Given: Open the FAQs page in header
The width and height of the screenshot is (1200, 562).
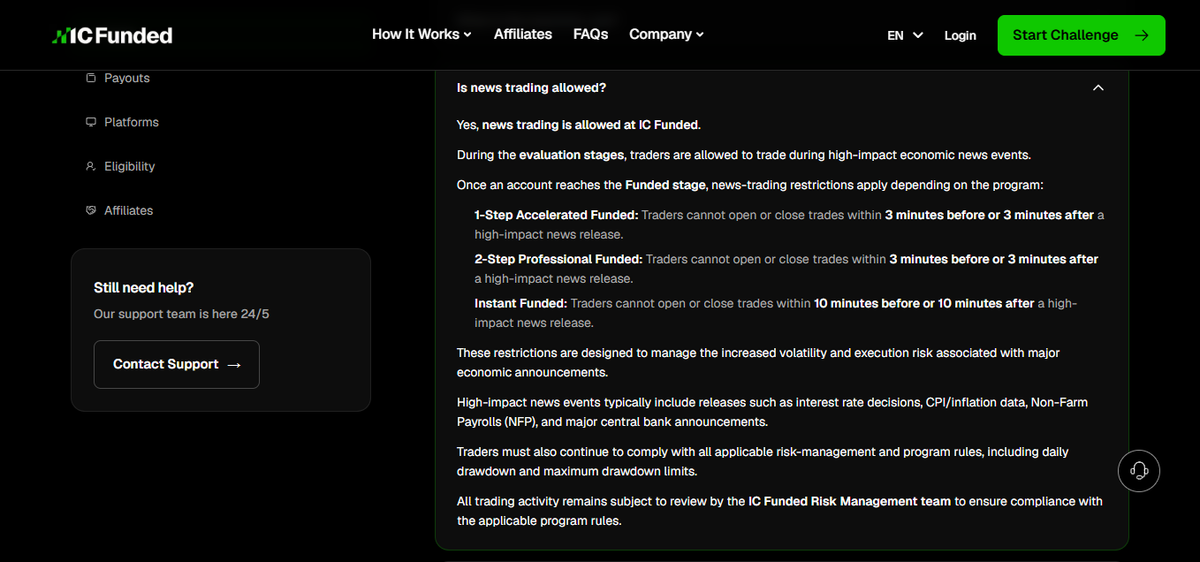Looking at the screenshot, I should [x=591, y=34].
